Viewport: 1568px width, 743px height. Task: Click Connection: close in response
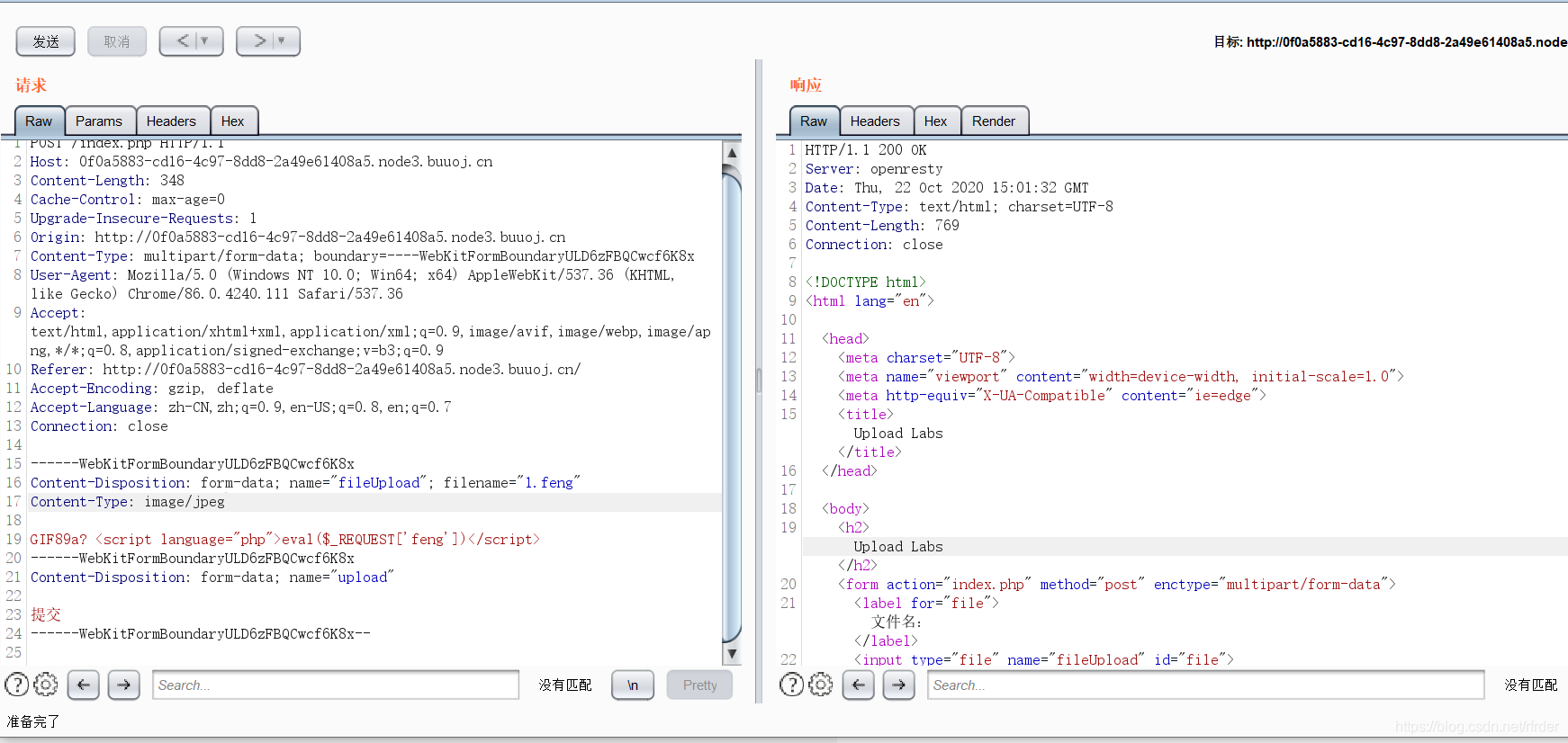[x=874, y=245]
